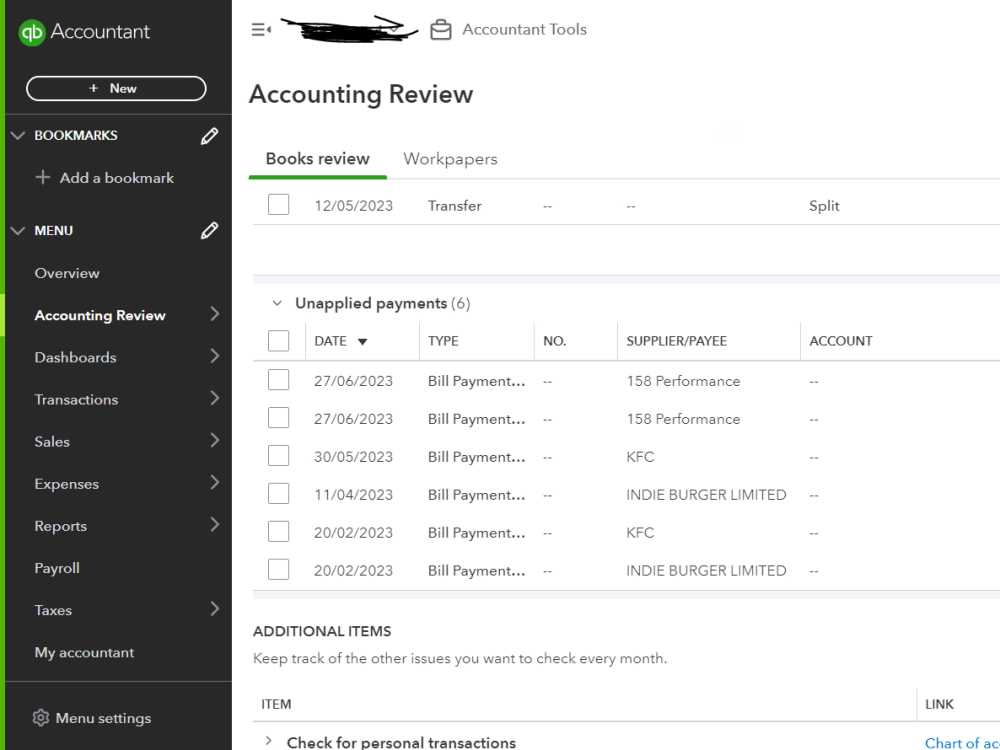Collapse the BOOKMARKS section chevron
The width and height of the screenshot is (1000, 750).
(x=17, y=135)
